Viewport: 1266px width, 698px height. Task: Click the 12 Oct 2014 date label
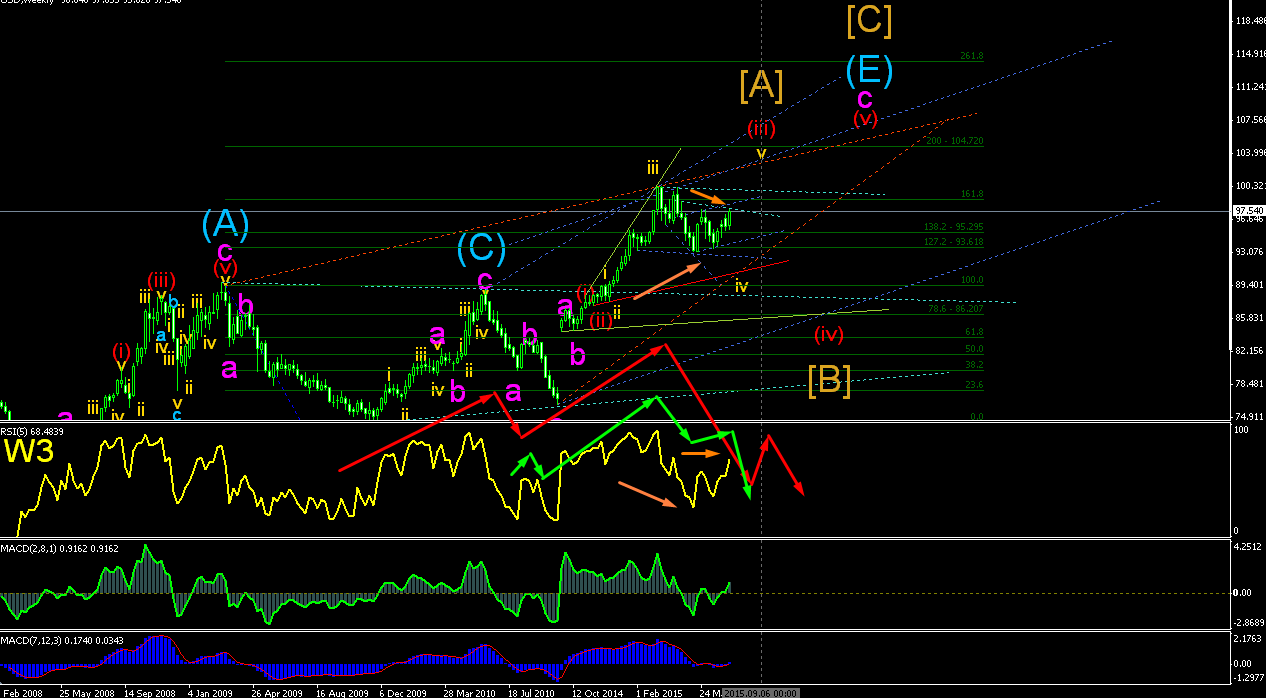click(597, 692)
